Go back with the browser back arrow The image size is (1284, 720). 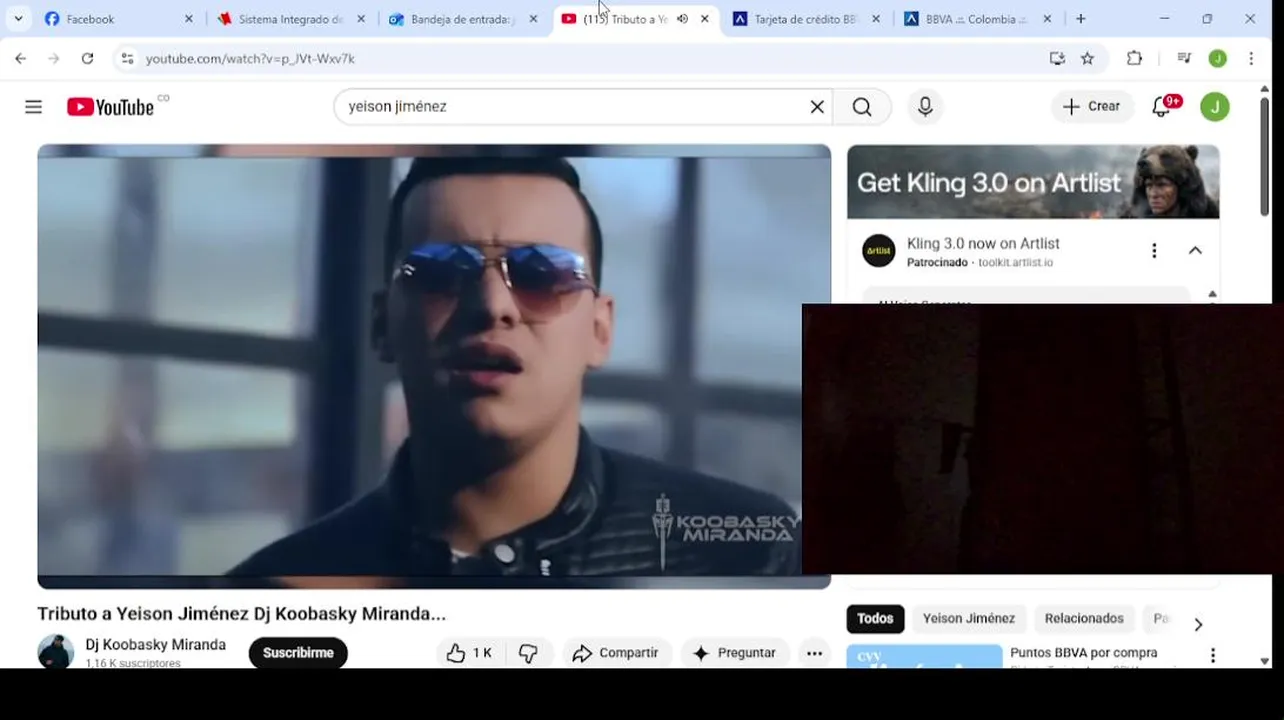21,59
